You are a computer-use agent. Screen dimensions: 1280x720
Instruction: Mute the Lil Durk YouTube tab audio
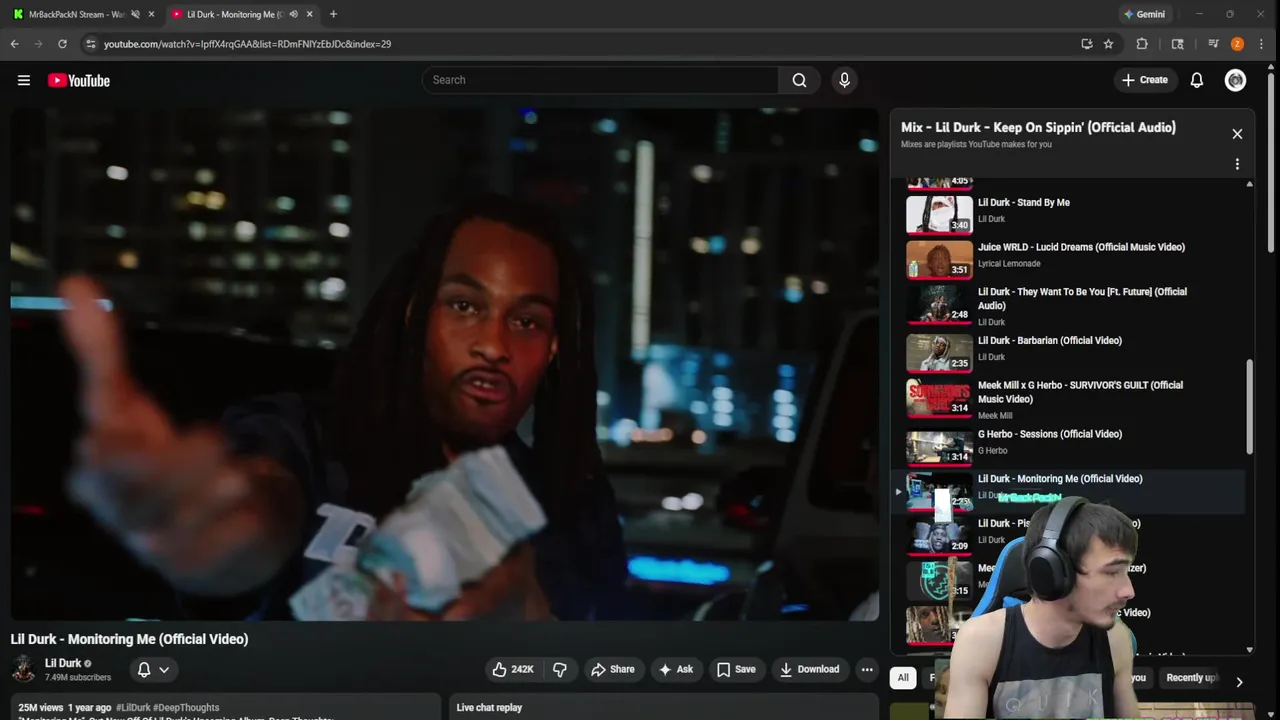tap(293, 14)
